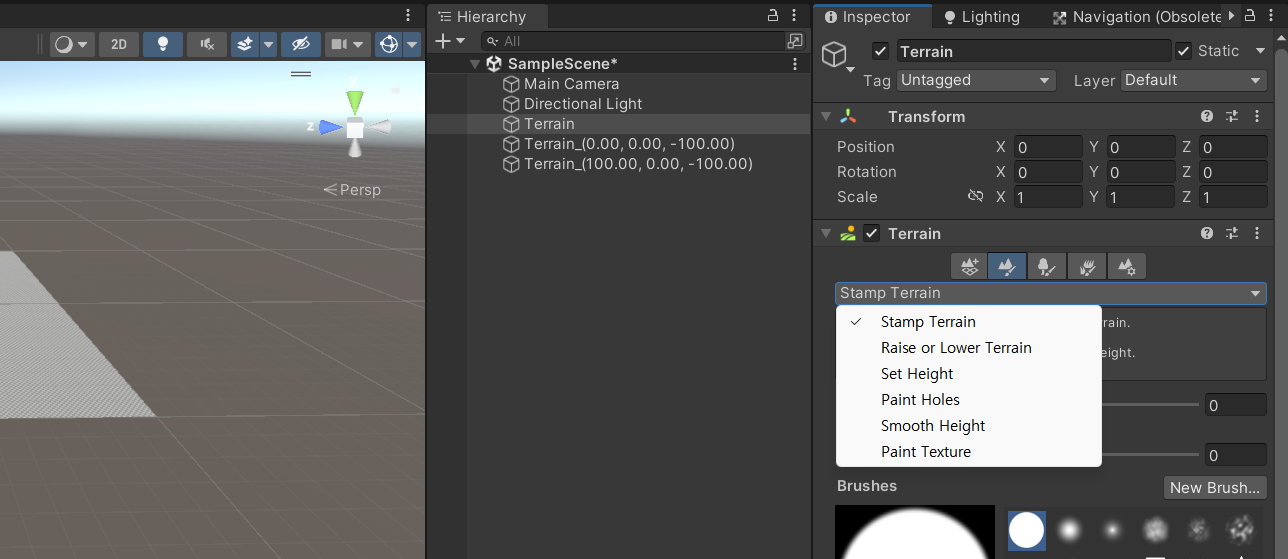
Task: Open the Layer dropdown Default
Action: [x=1194, y=80]
